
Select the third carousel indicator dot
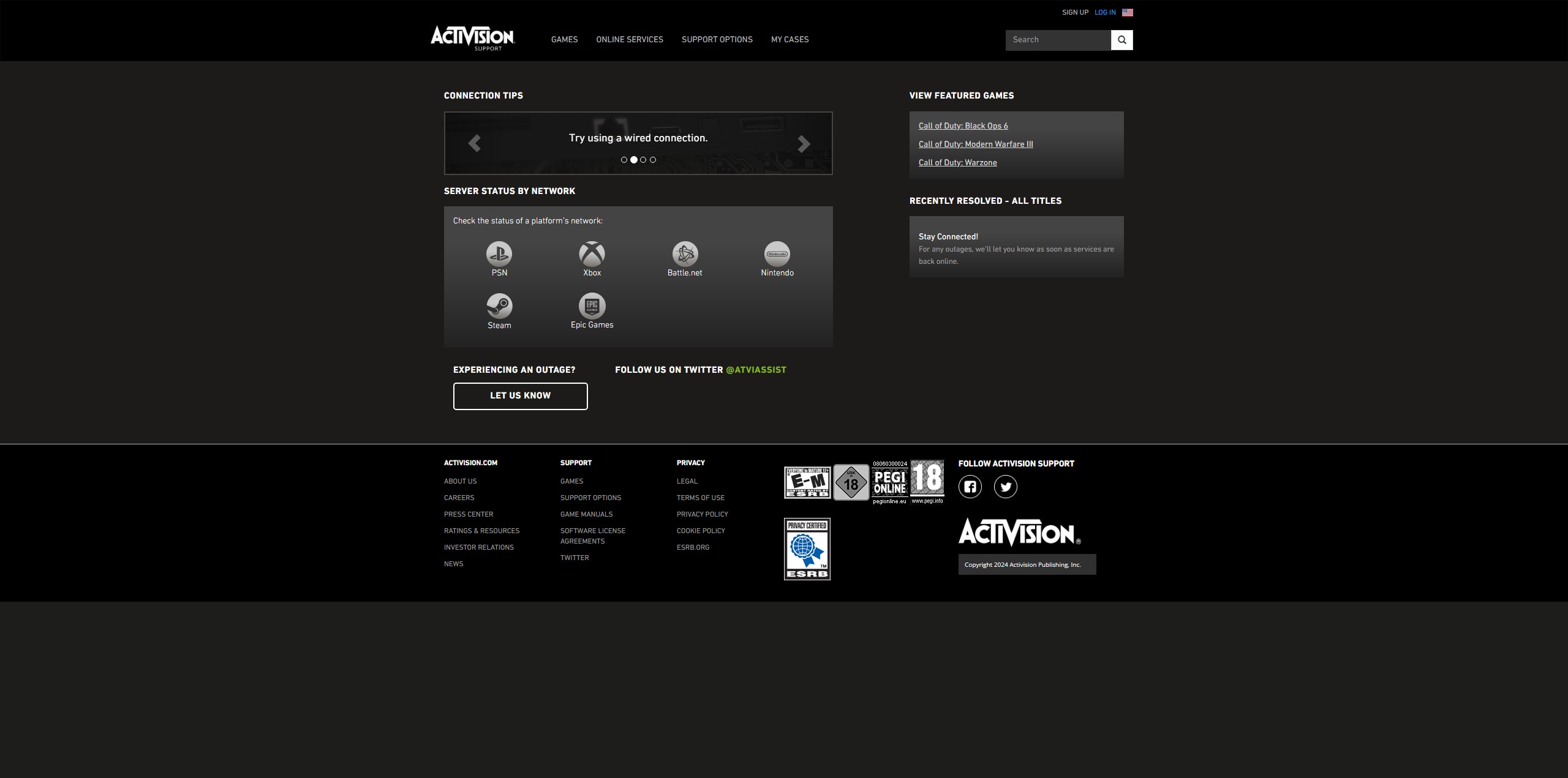[x=643, y=160]
